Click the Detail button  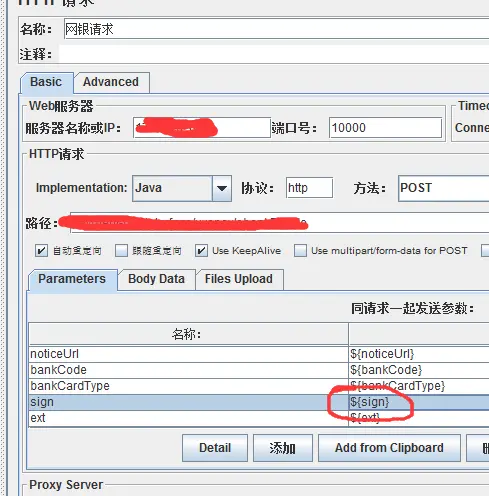(215, 448)
